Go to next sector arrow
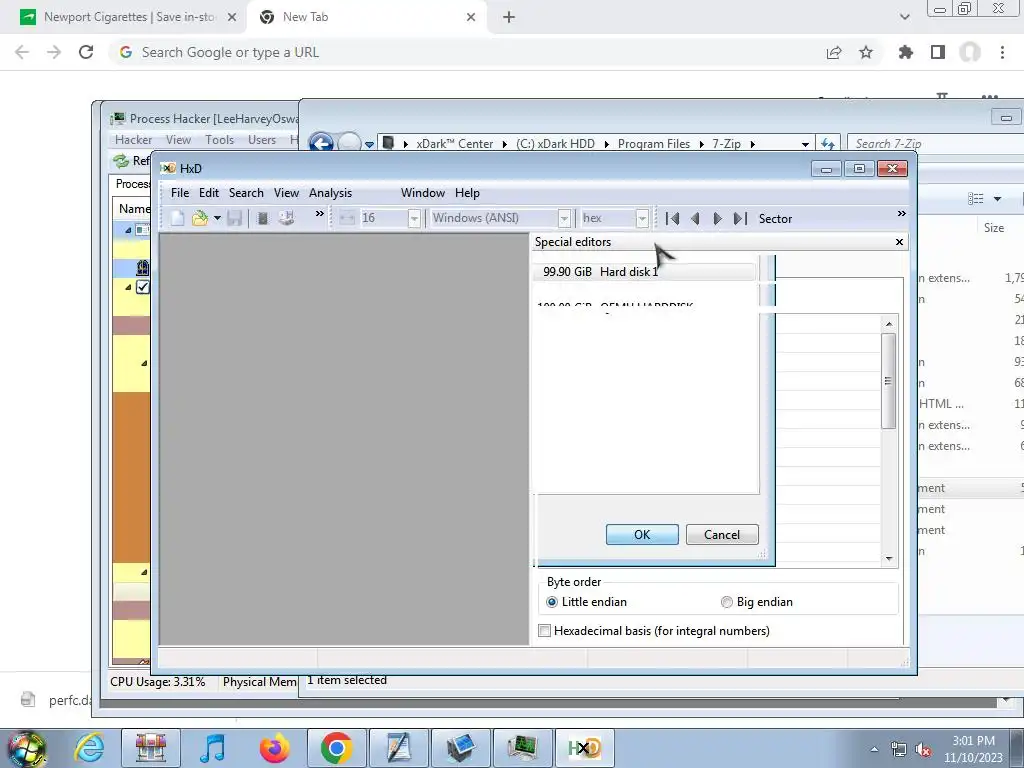The height and width of the screenshot is (768, 1024). coord(717,219)
